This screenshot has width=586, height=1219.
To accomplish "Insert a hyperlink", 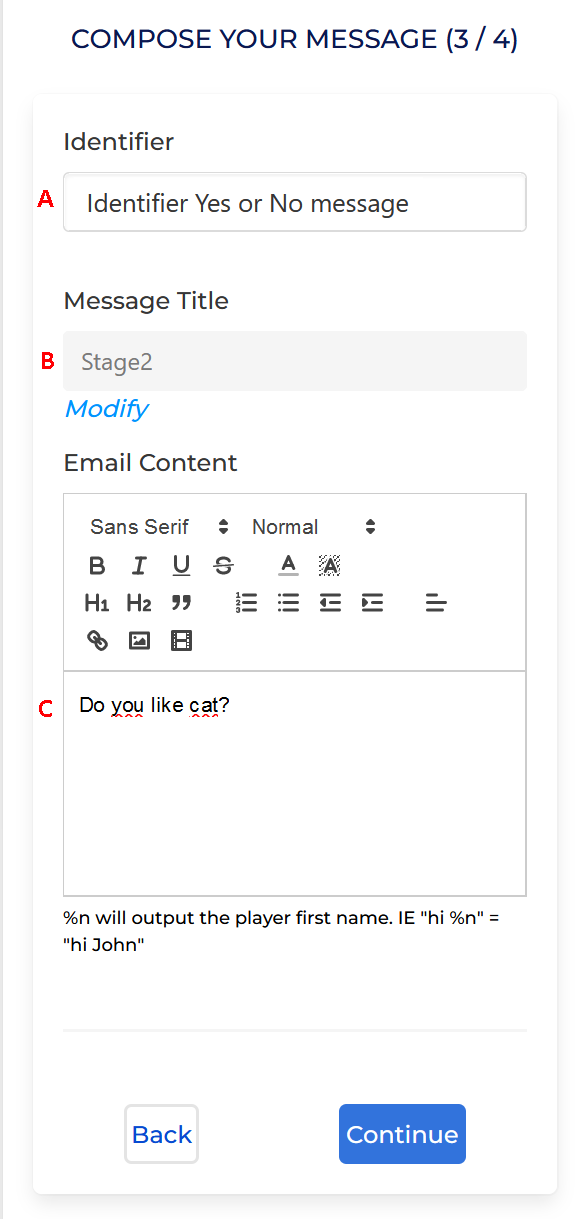I will click(97, 640).
